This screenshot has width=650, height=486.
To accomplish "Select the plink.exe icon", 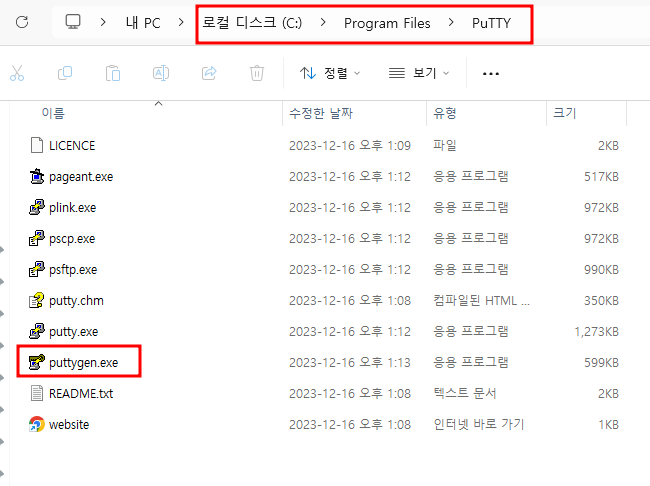I will pyautogui.click(x=37, y=207).
